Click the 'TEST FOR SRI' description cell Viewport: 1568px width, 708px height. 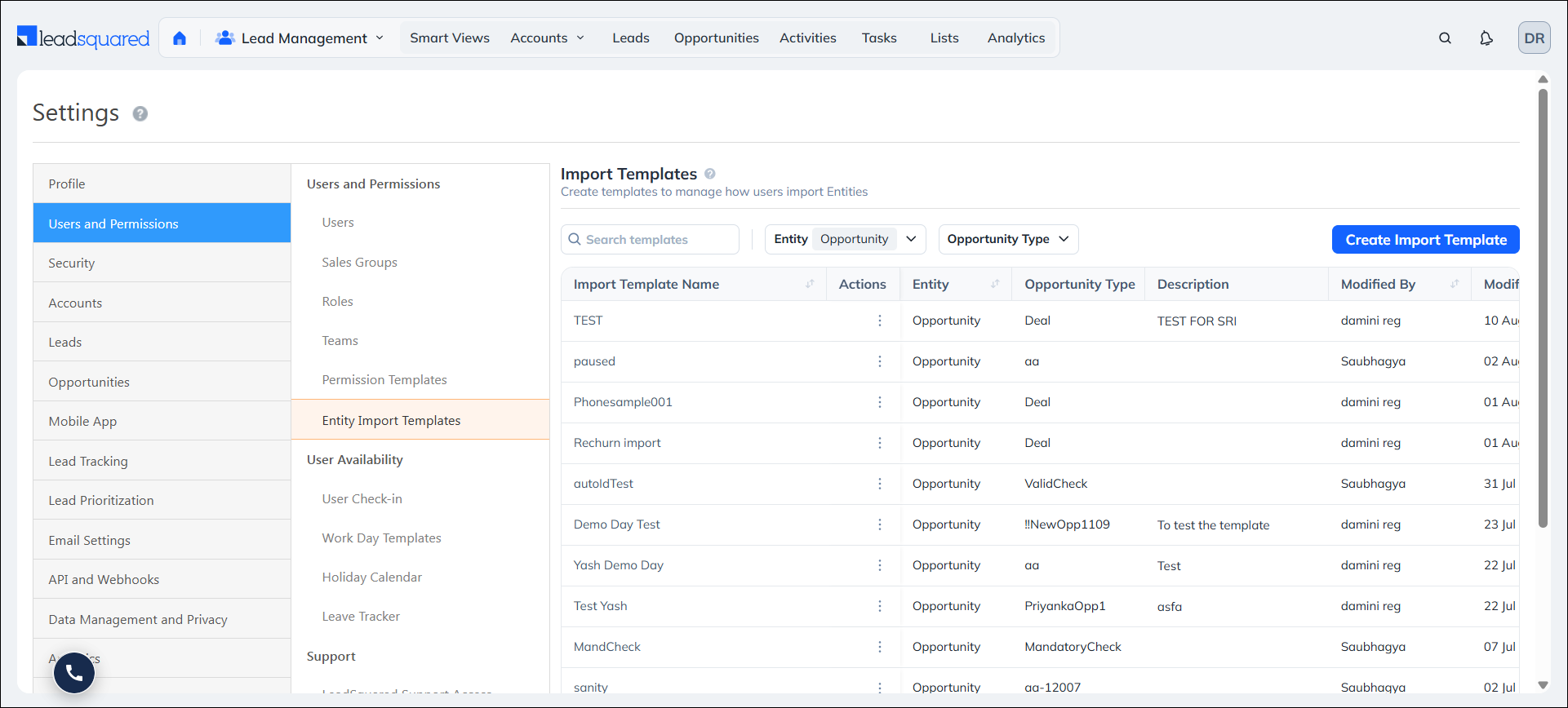(1197, 321)
